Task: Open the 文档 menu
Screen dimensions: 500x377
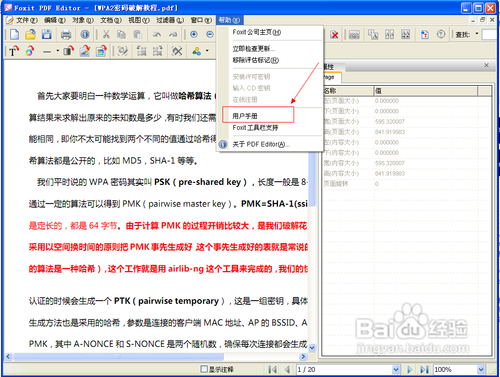Action: pos(111,20)
